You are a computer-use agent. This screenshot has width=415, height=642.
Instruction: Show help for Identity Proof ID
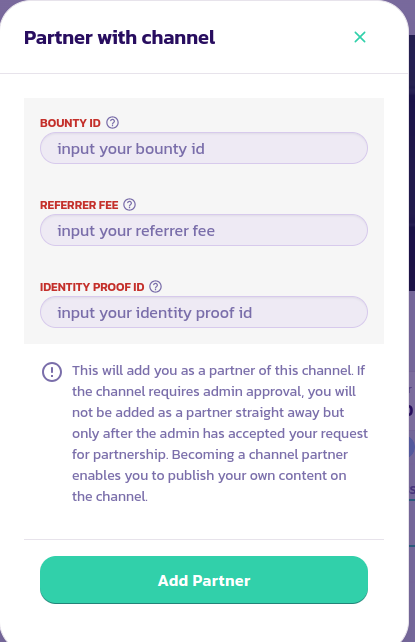coord(156,287)
